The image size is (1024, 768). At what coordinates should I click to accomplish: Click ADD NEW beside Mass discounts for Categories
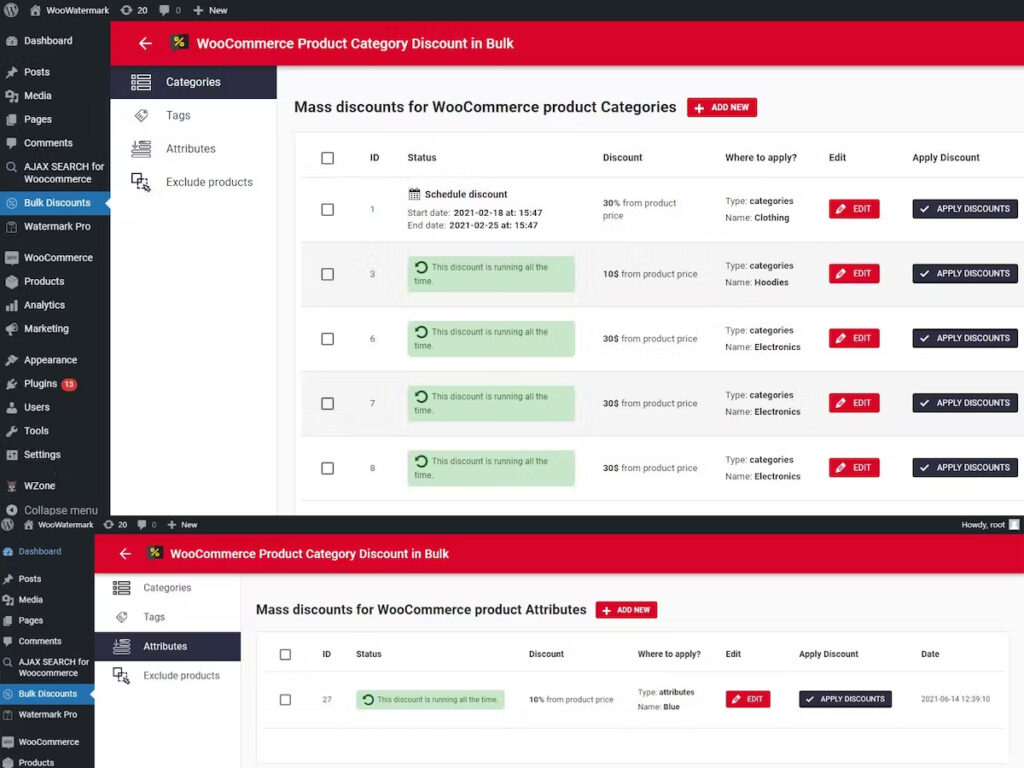click(722, 108)
